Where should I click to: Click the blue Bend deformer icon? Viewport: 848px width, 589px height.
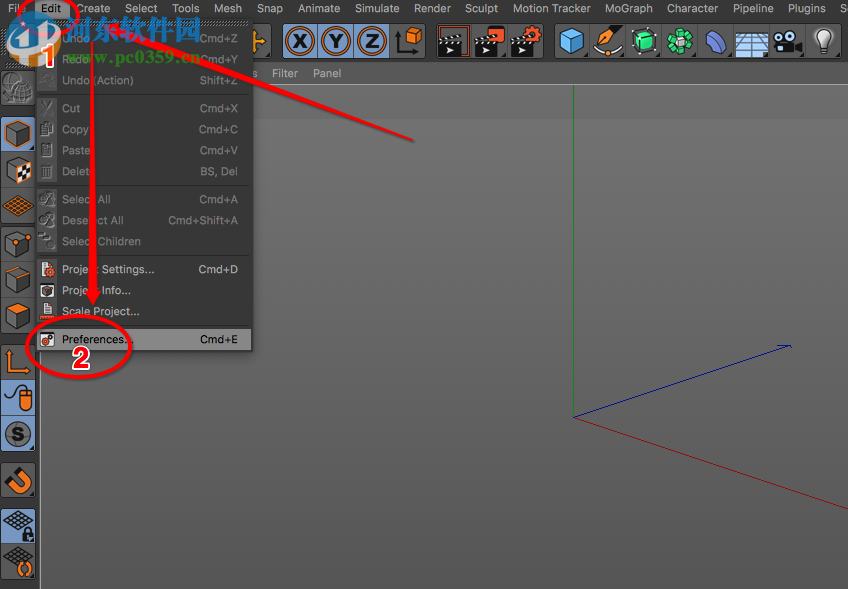coord(716,41)
